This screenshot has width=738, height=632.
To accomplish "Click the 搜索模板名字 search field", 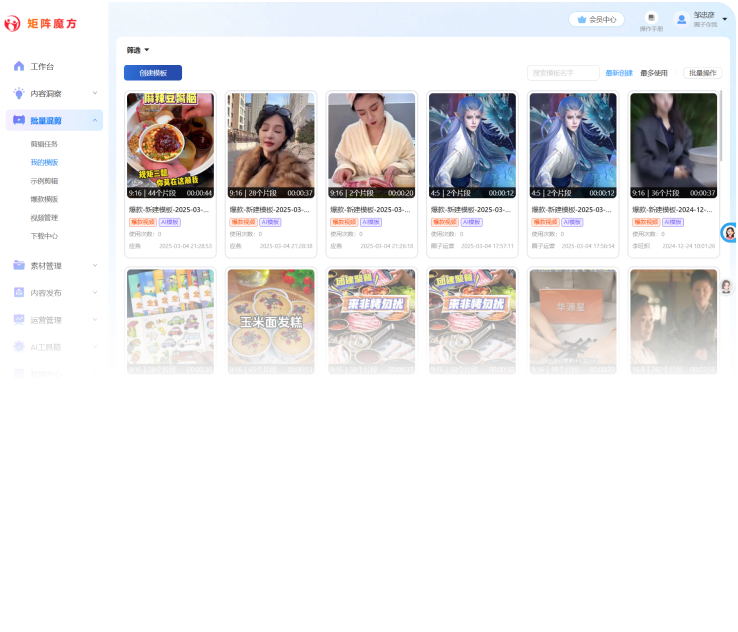I will [562, 73].
